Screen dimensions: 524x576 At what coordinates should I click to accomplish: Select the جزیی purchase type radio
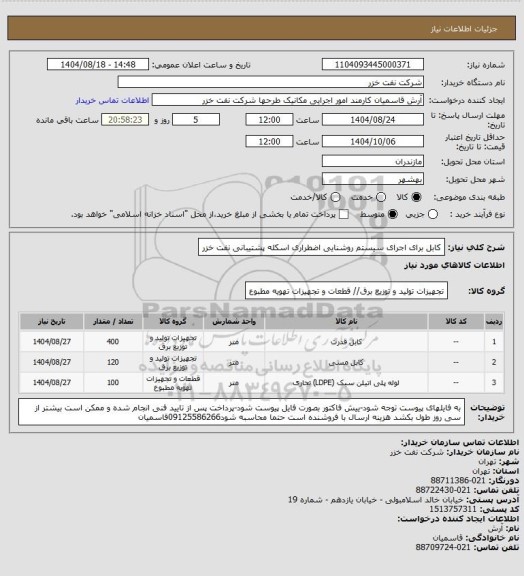(x=433, y=214)
